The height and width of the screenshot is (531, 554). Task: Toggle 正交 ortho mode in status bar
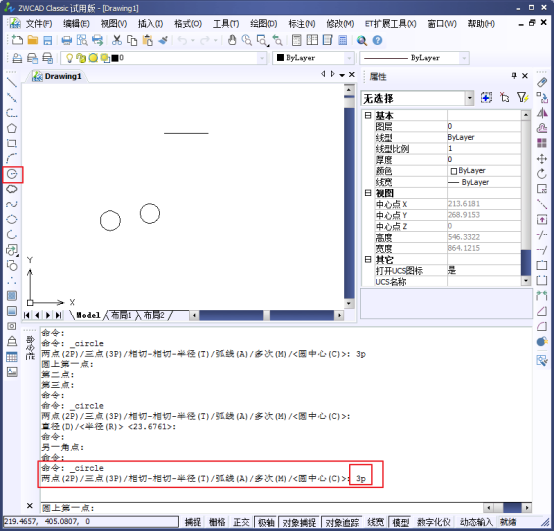241,522
